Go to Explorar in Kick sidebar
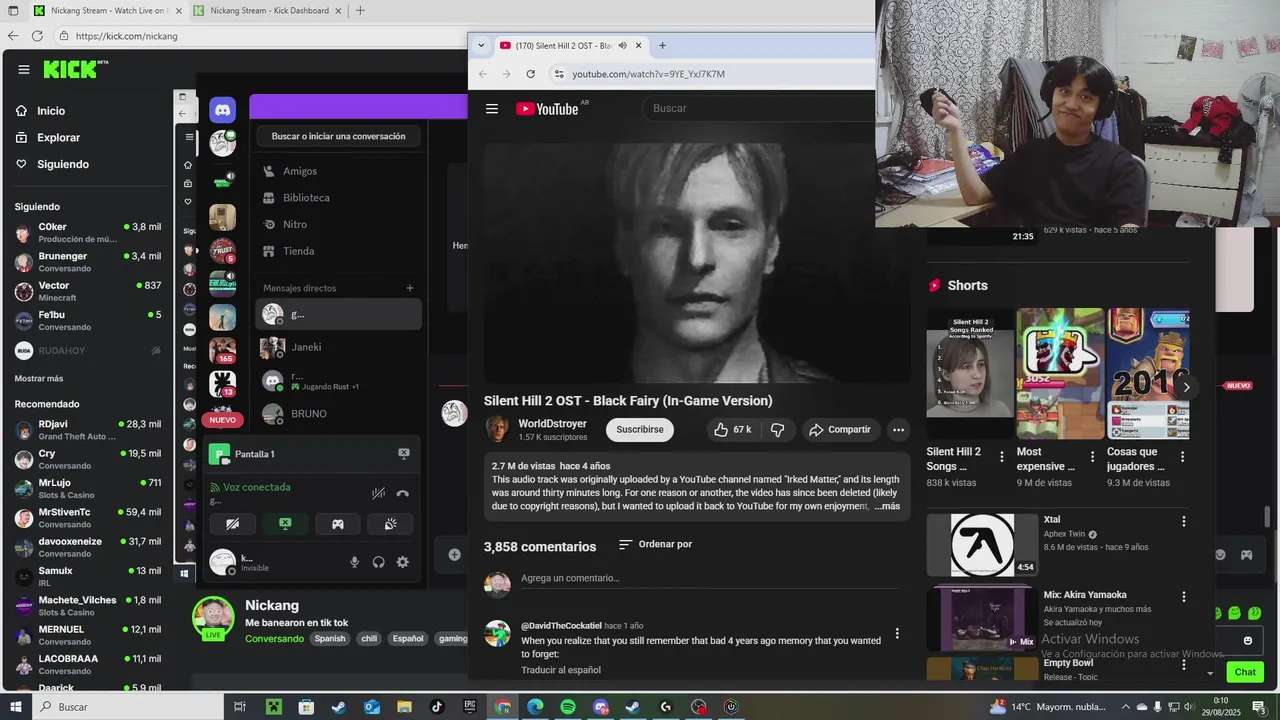The height and width of the screenshot is (720, 1280). click(x=58, y=138)
